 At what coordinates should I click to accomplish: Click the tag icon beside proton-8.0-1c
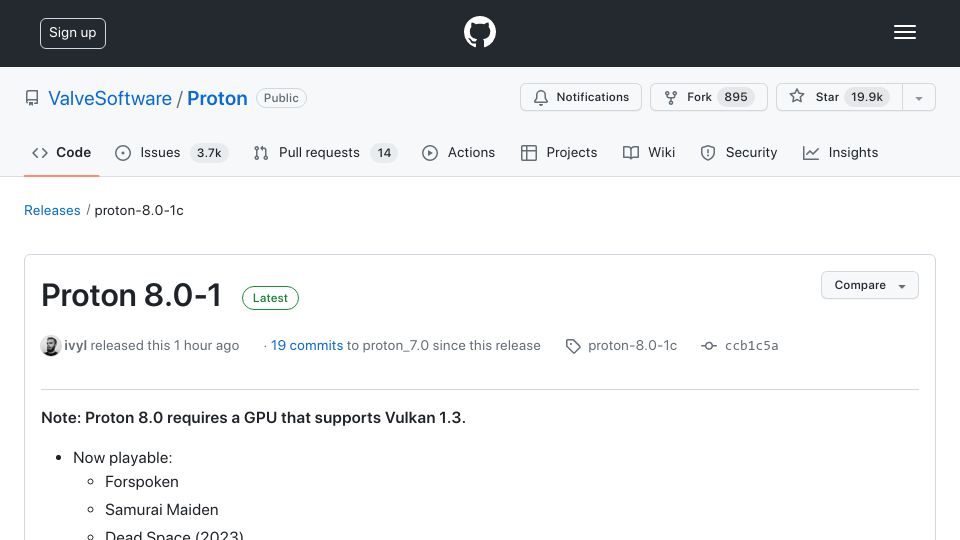click(573, 347)
